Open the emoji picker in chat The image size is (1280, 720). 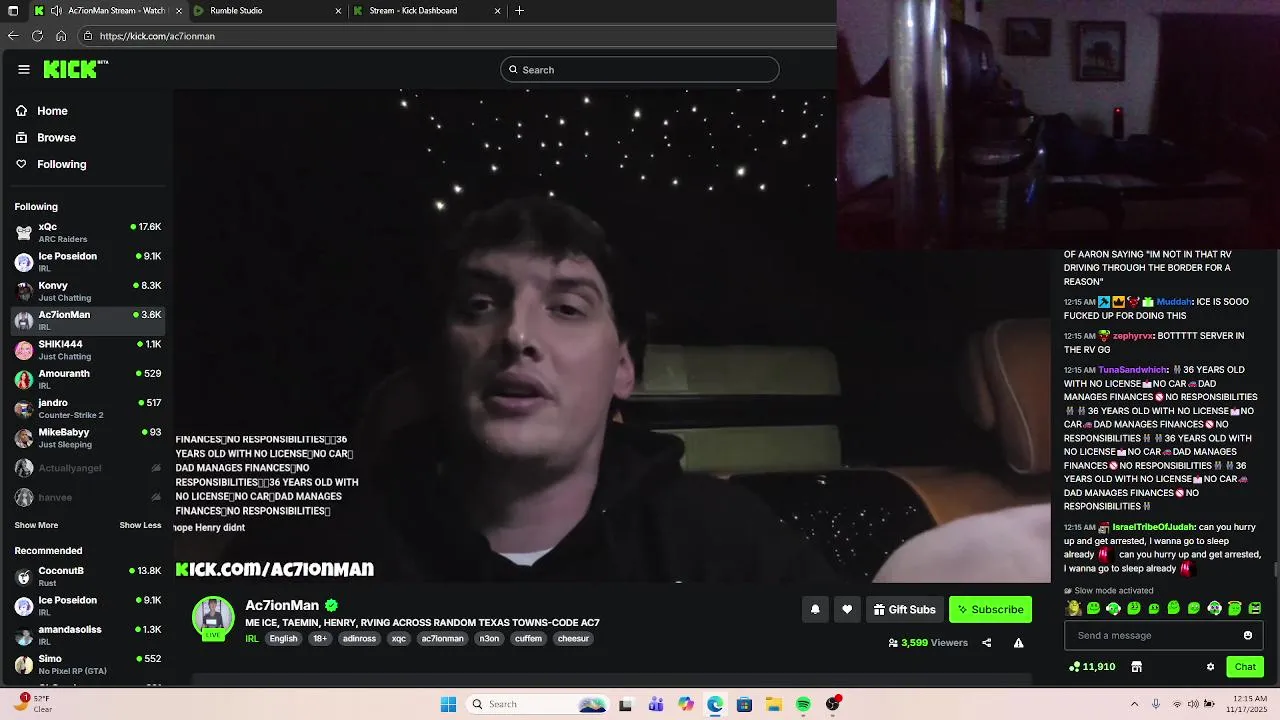coord(1248,635)
